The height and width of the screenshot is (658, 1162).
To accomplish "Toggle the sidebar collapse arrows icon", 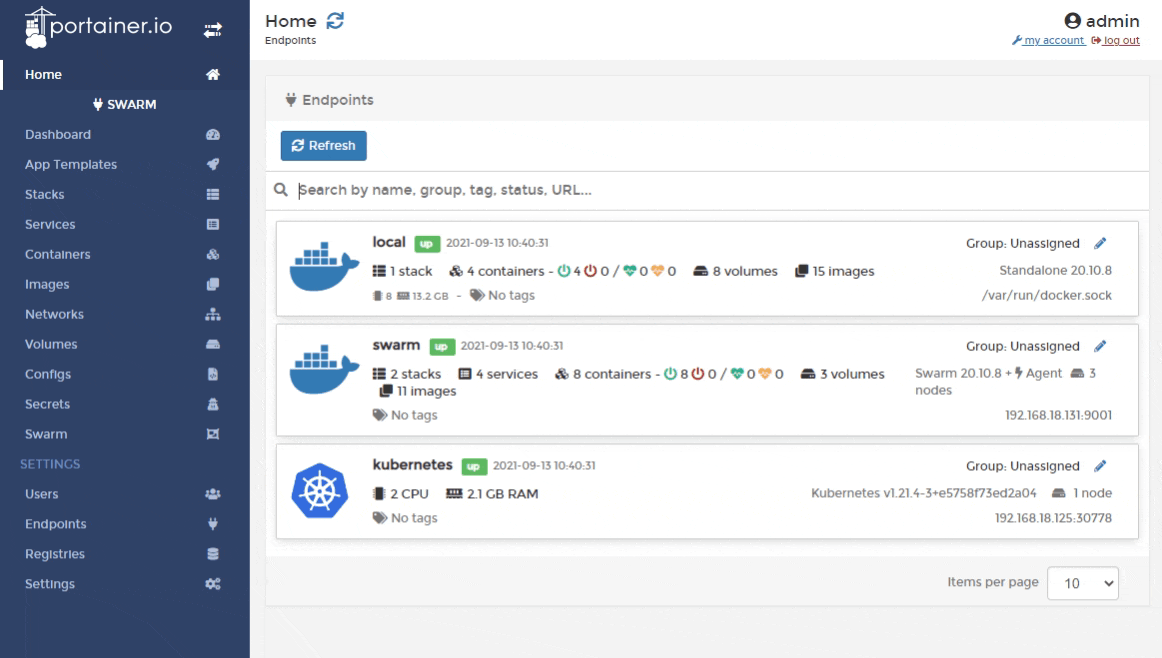I will pyautogui.click(x=212, y=31).
